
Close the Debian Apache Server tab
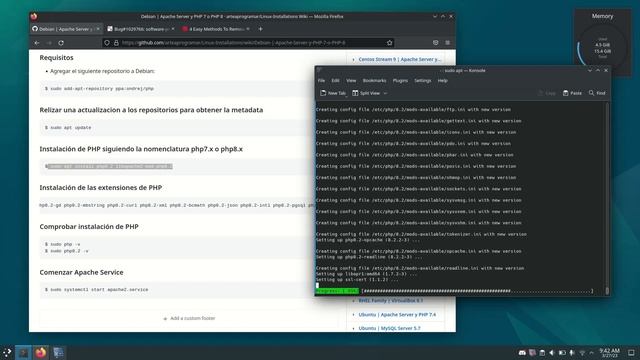click(98, 29)
